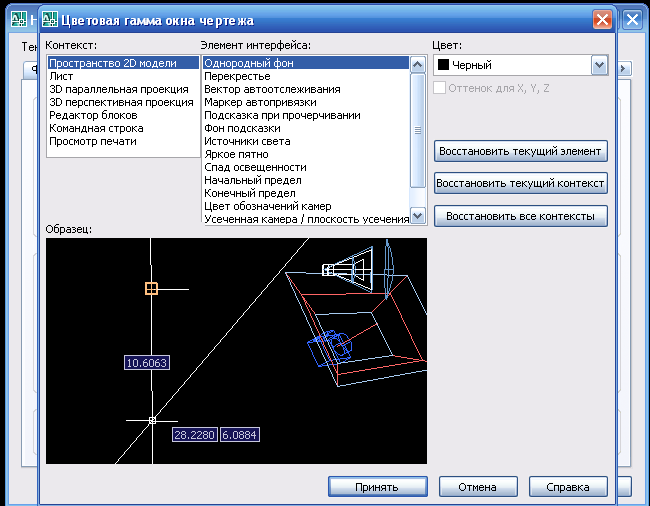Select Источники света element

pyautogui.click(x=306, y=141)
